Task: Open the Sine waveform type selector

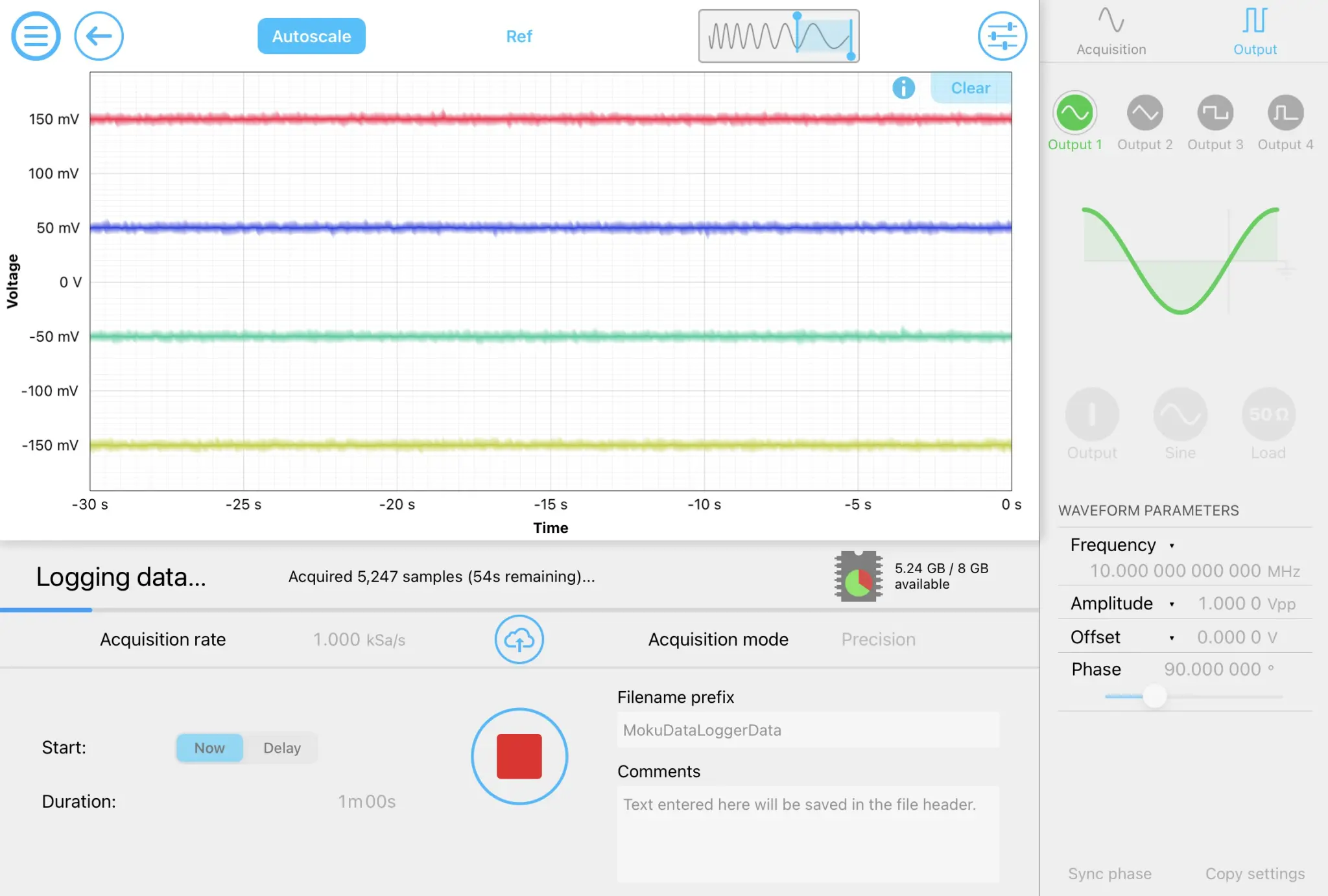Action: coord(1180,414)
